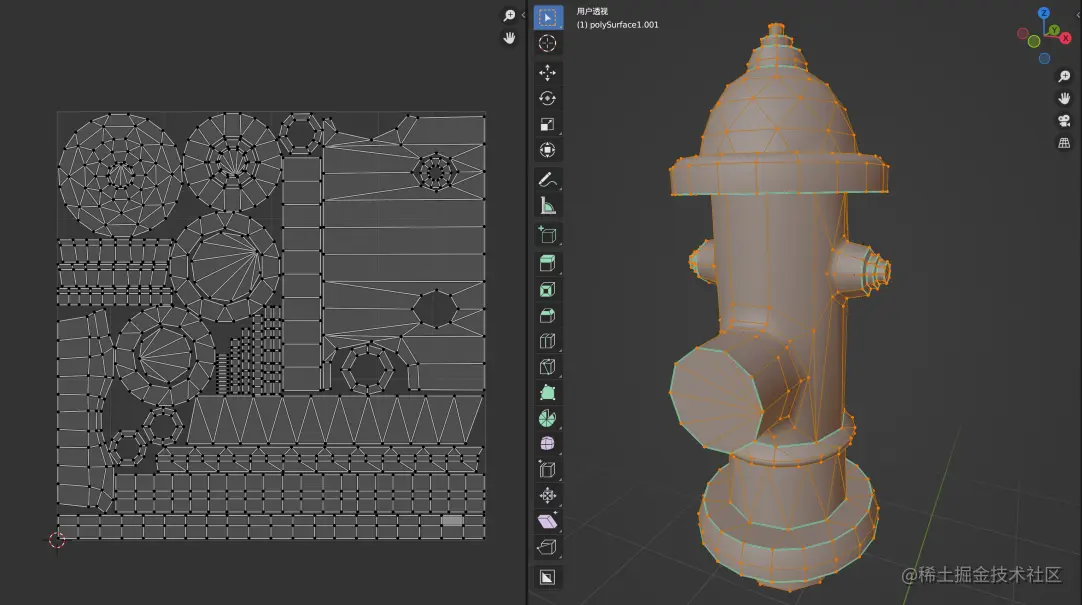Pick the Shear tool
Viewport: 1082px width, 605px height.
tap(548, 522)
